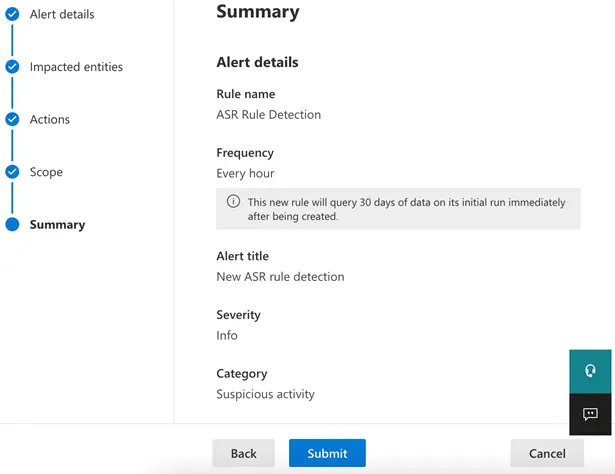Click the info icon in the notice banner
The width and height of the screenshot is (615, 474).
tap(233, 202)
